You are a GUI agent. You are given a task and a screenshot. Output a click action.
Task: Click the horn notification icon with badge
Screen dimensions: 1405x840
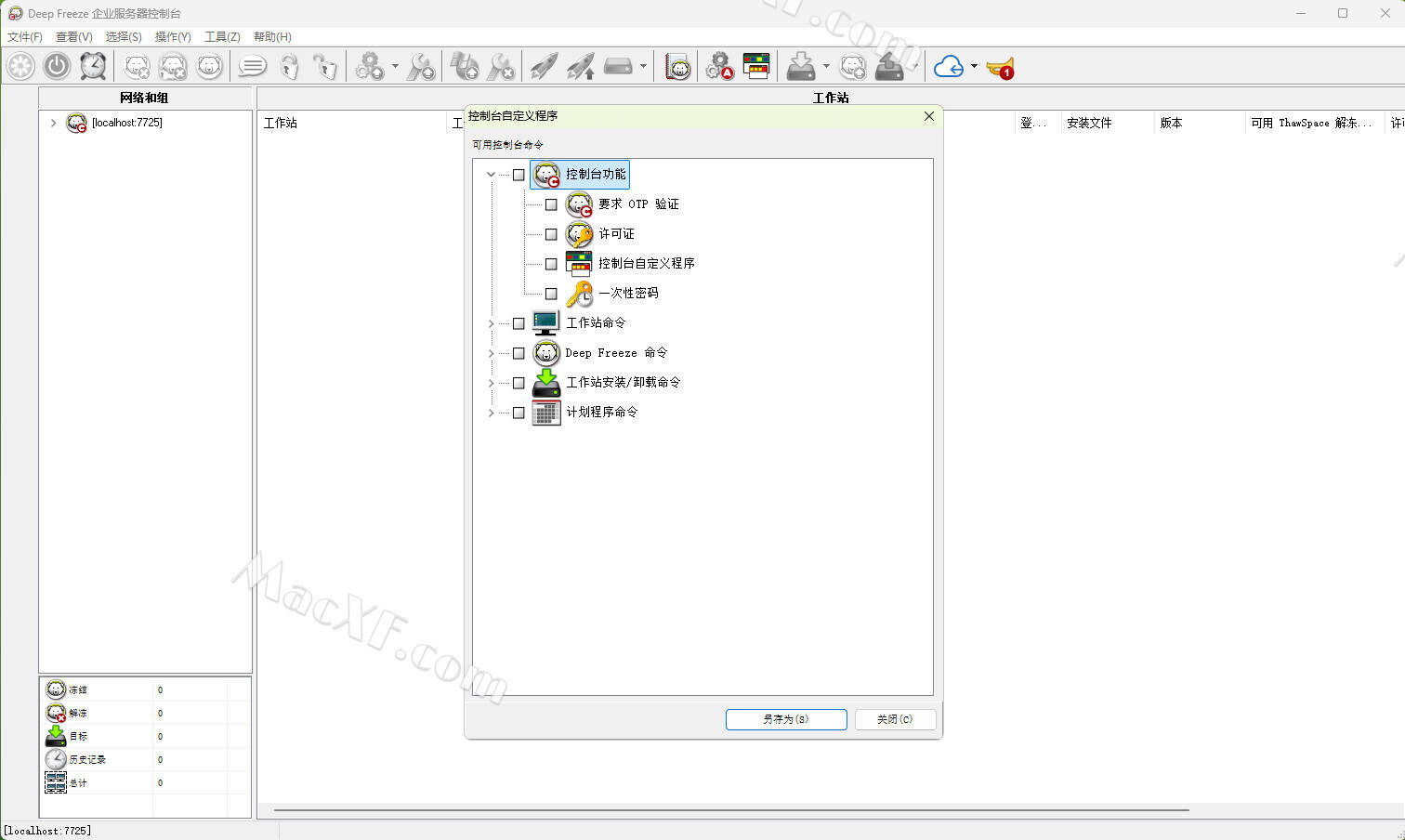tap(1000, 68)
